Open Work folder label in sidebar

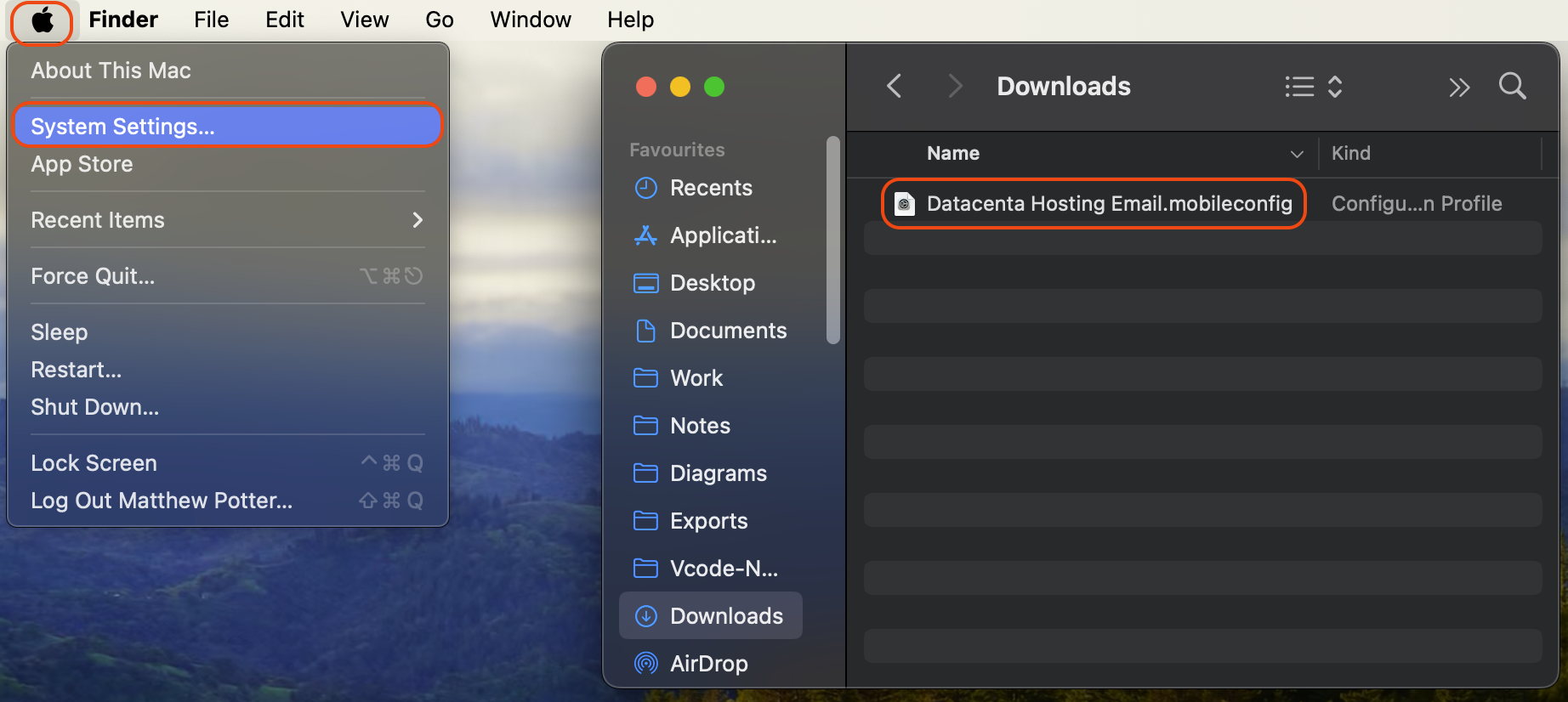click(696, 378)
